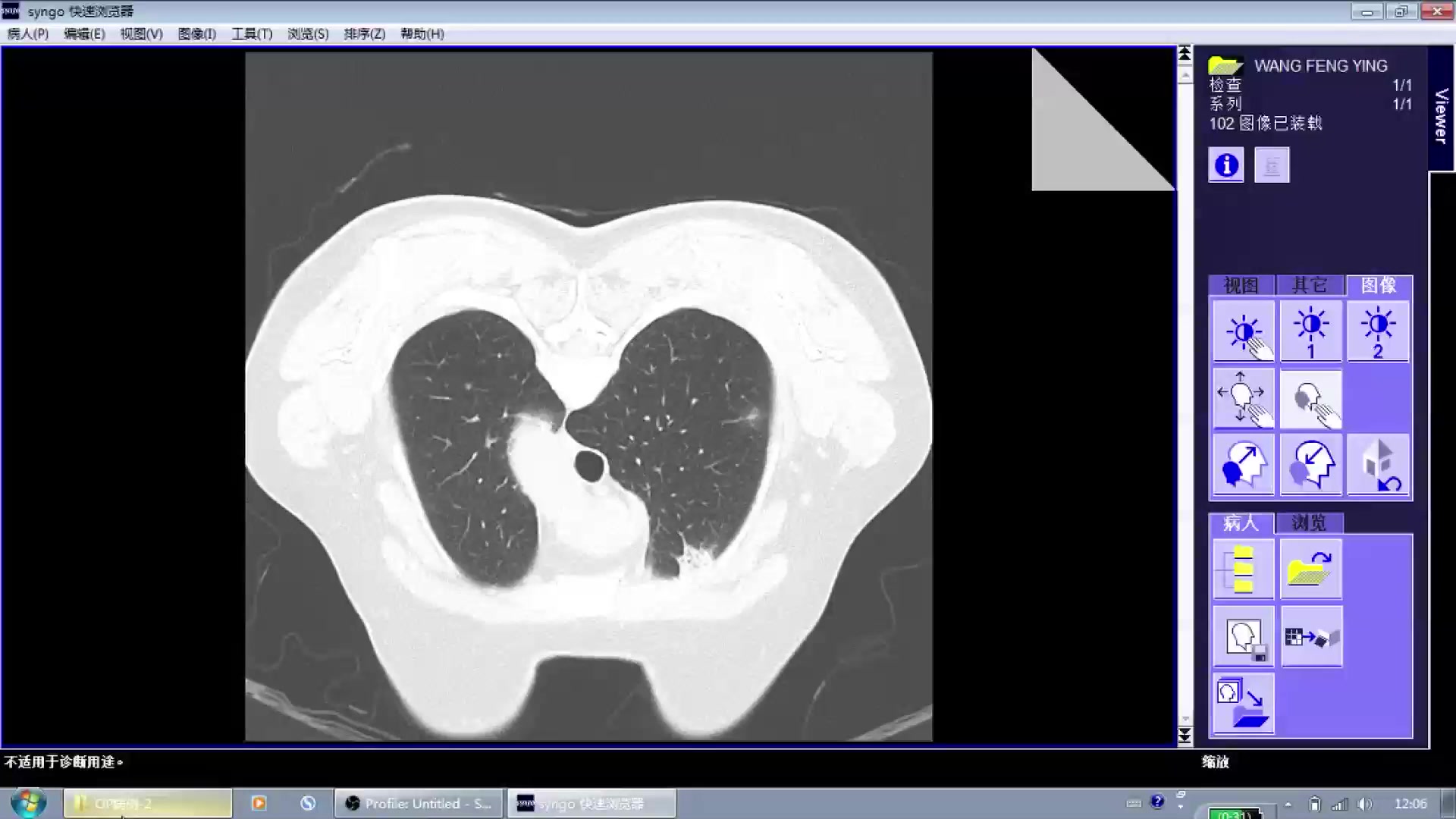Select the vertical Viewer tab
The height and width of the screenshot is (819, 1456).
pyautogui.click(x=1442, y=110)
